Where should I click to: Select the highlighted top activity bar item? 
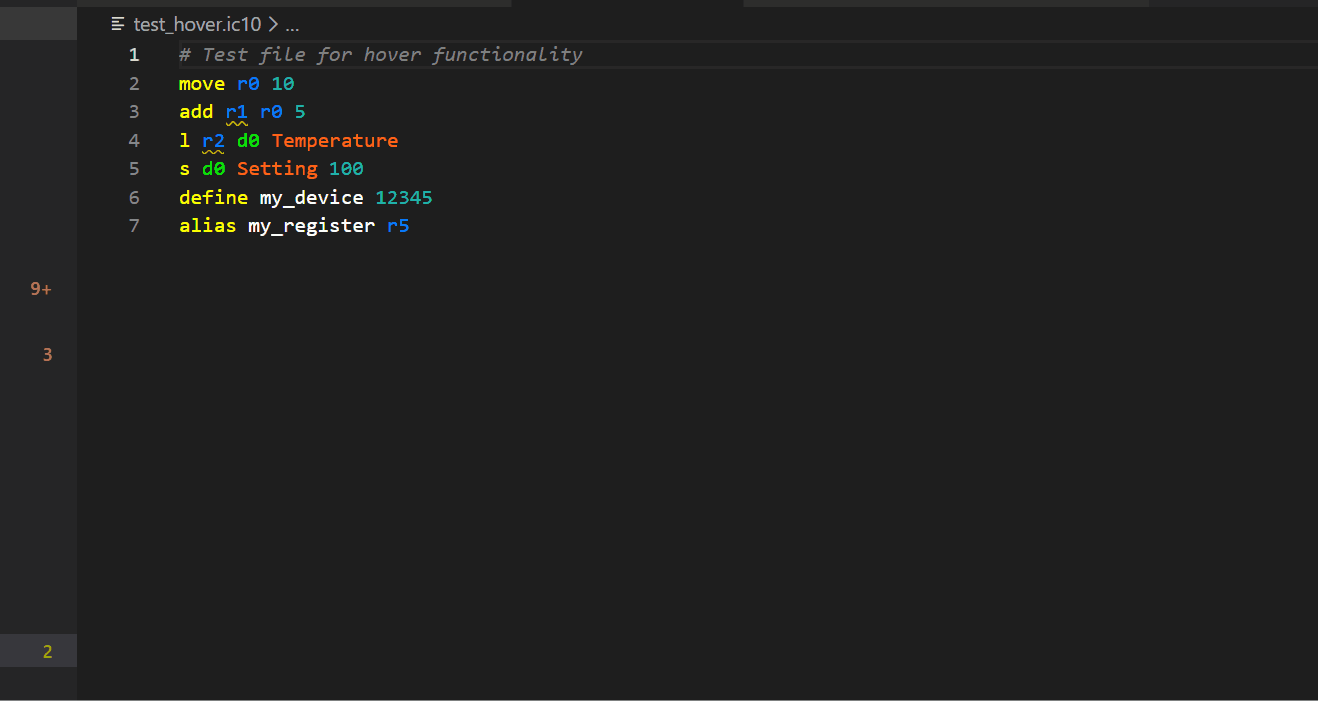pyautogui.click(x=39, y=22)
